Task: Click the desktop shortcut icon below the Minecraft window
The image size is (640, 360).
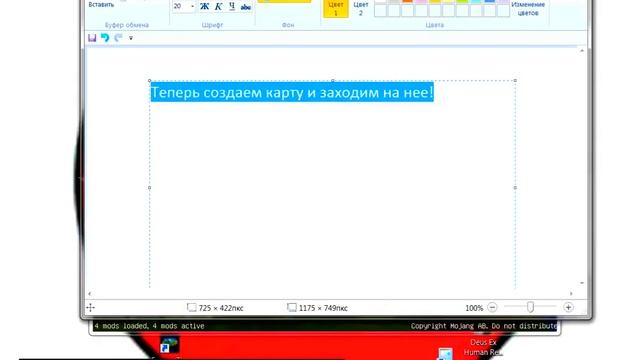Action: coord(169,345)
